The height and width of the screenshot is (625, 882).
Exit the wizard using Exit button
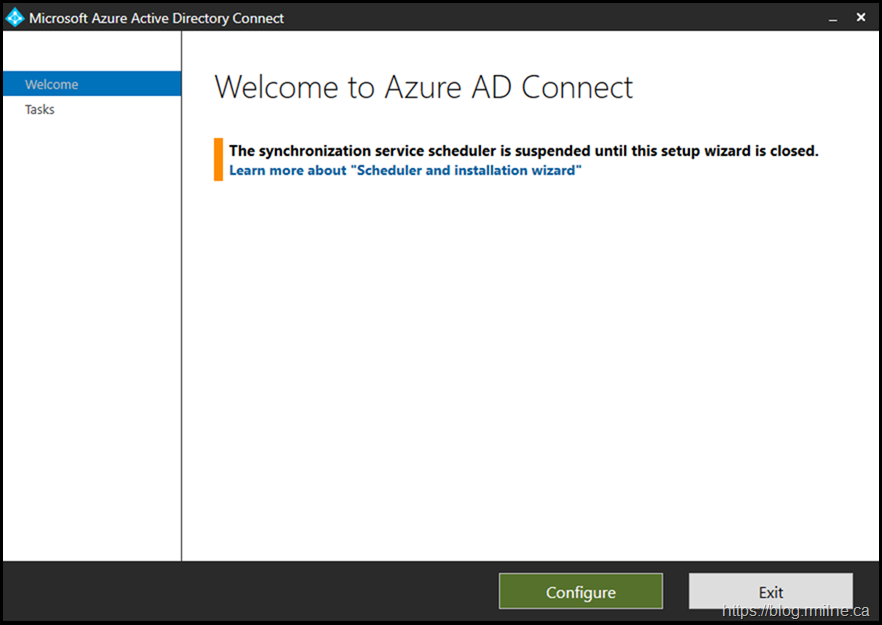coord(770,592)
